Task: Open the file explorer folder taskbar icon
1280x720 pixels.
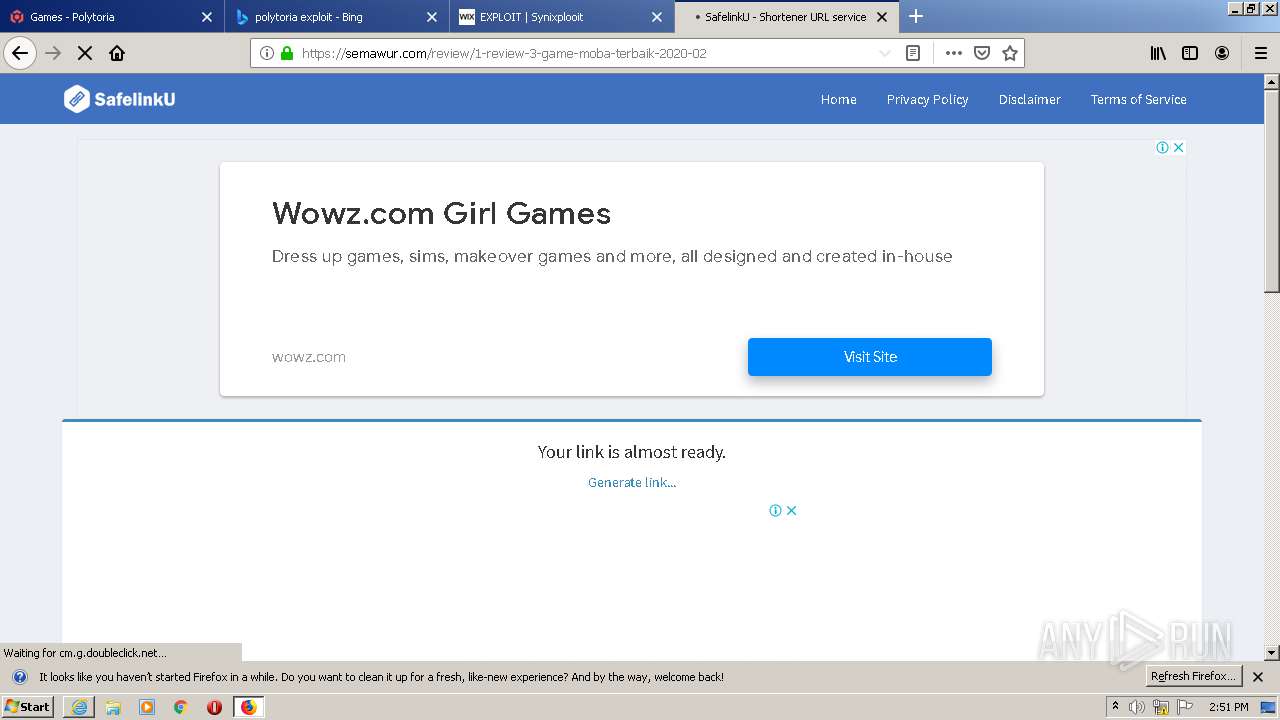Action: 113,707
